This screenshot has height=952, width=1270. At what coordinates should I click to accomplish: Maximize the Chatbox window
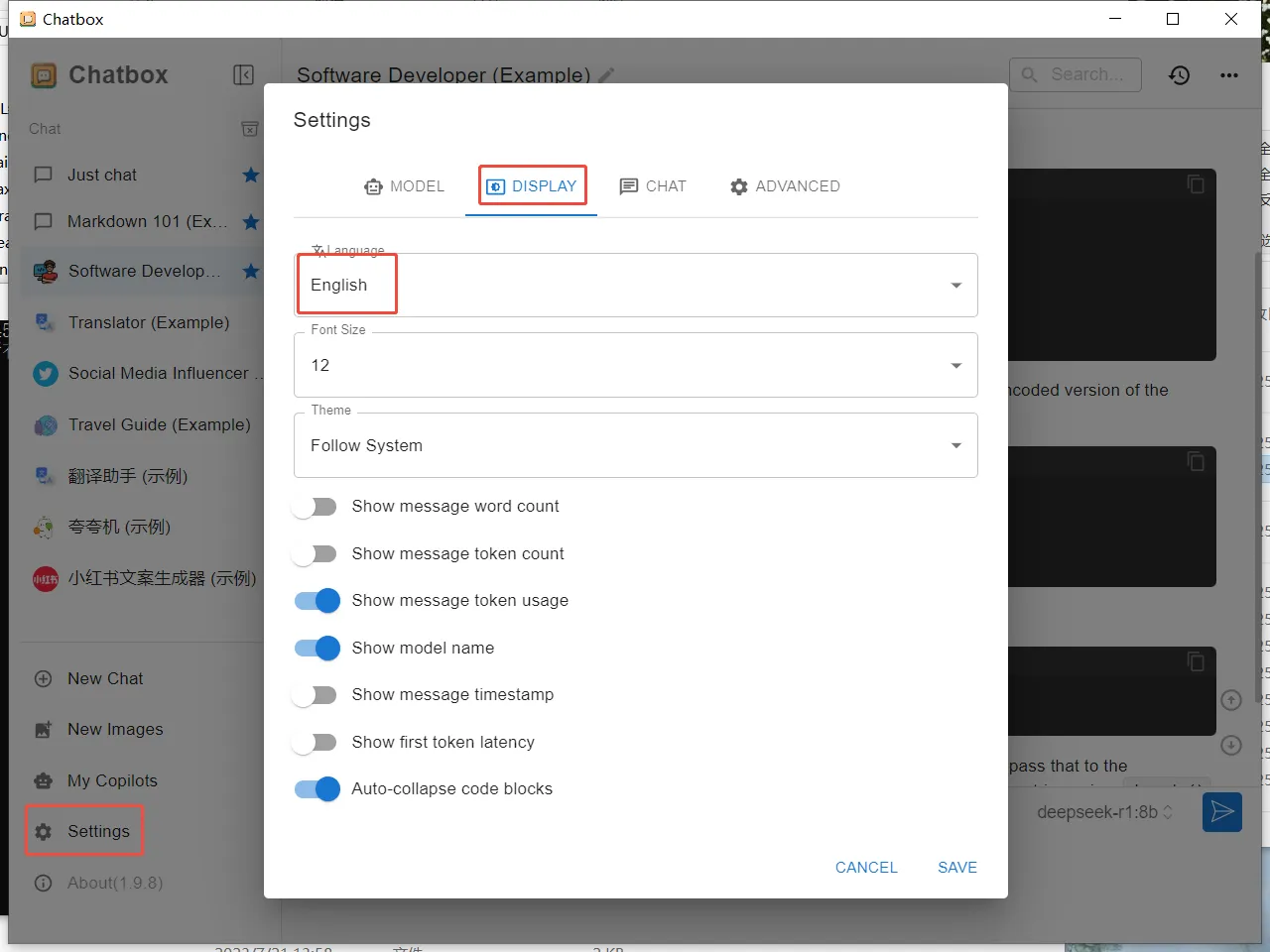tap(1173, 19)
